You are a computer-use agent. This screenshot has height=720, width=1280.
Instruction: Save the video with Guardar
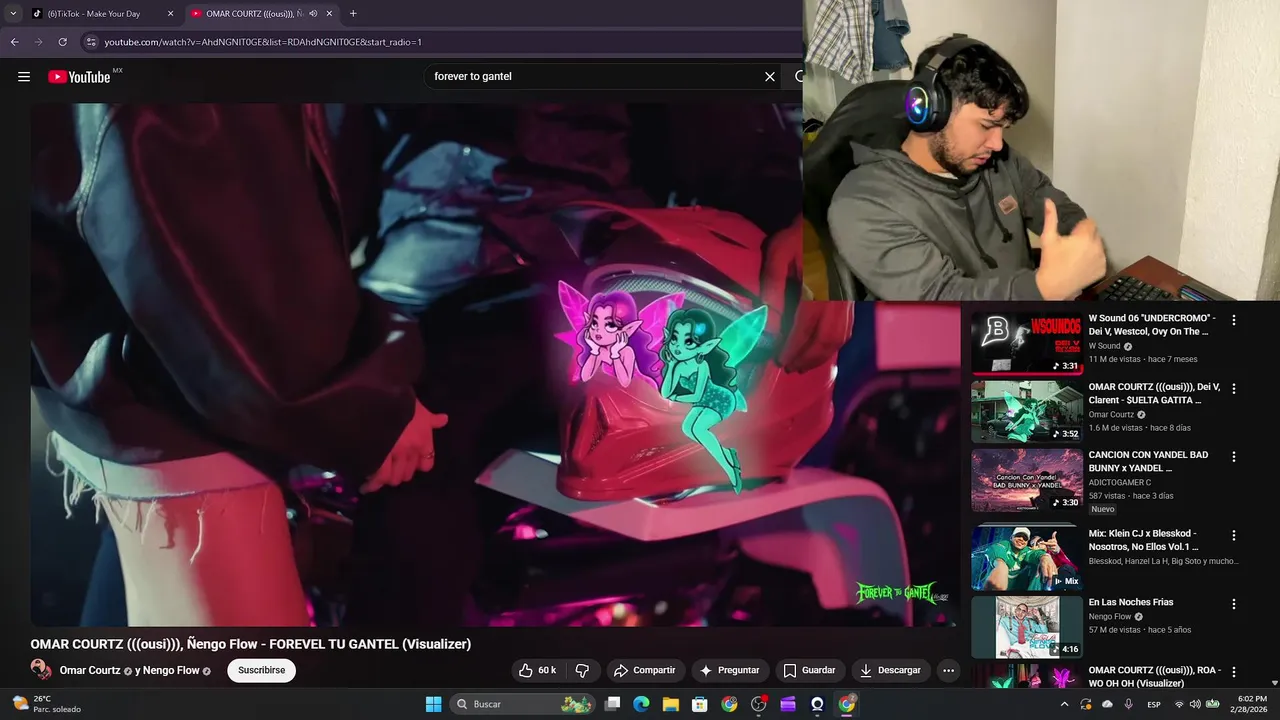[809, 670]
